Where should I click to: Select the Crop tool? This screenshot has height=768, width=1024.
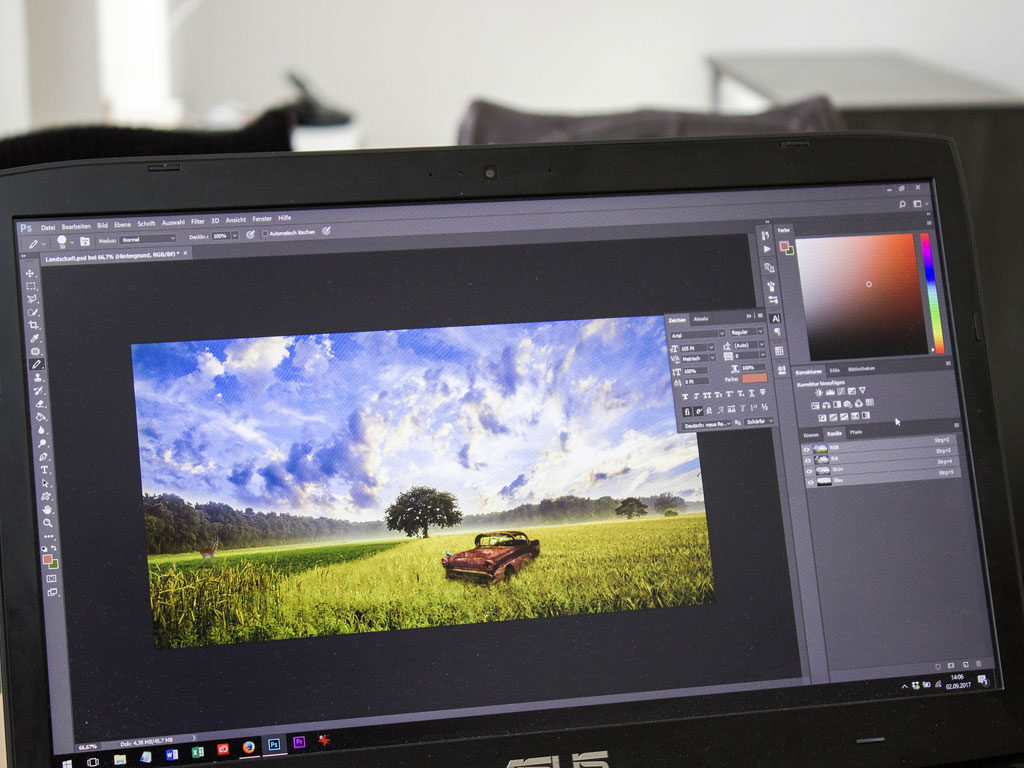pyautogui.click(x=34, y=325)
